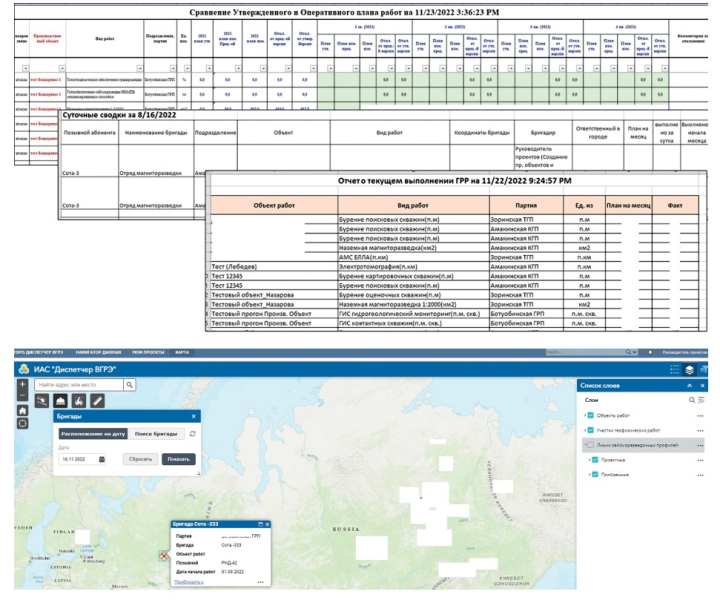720x600 pixels.
Task: Expand the Проектные sublayer
Action: (590, 460)
